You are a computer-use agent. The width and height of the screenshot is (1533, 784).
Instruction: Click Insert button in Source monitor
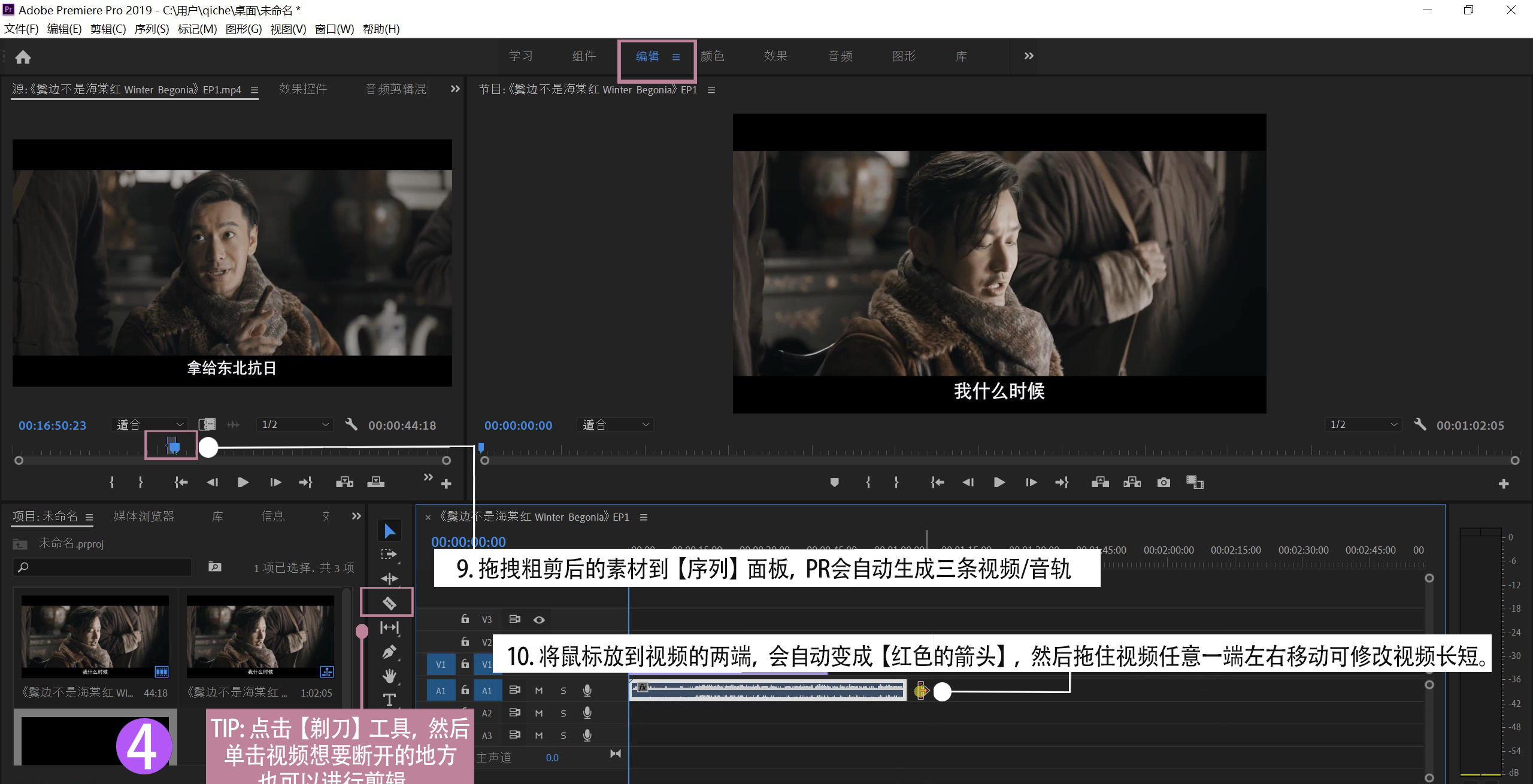pos(344,482)
